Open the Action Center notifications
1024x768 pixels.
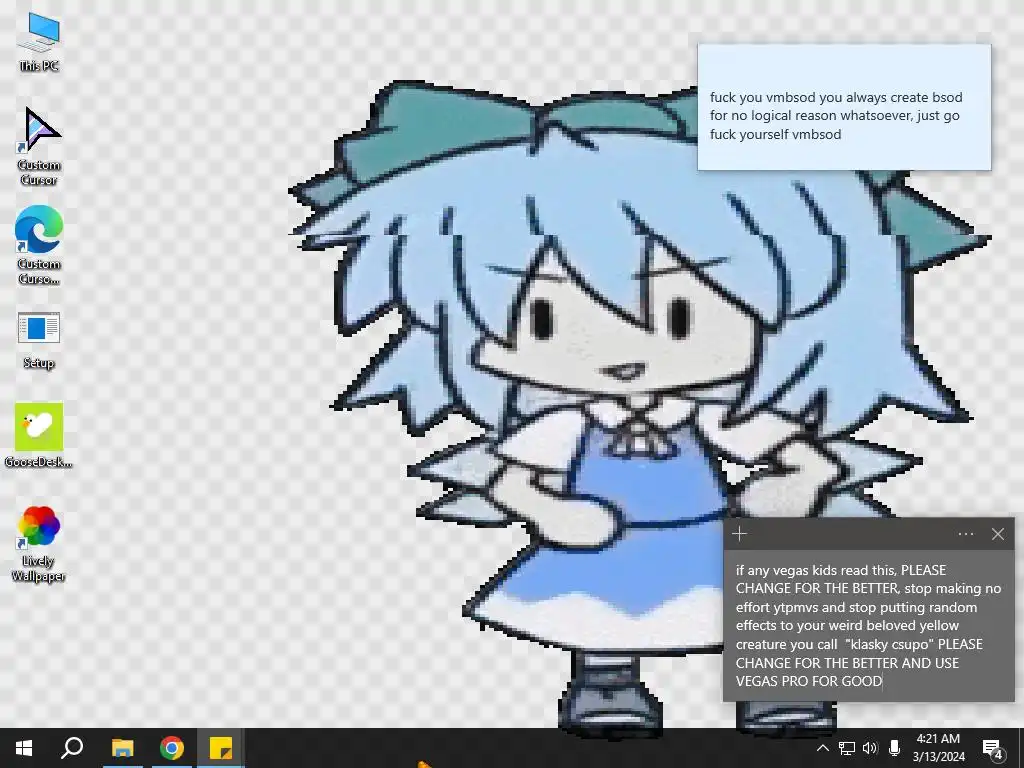point(993,748)
